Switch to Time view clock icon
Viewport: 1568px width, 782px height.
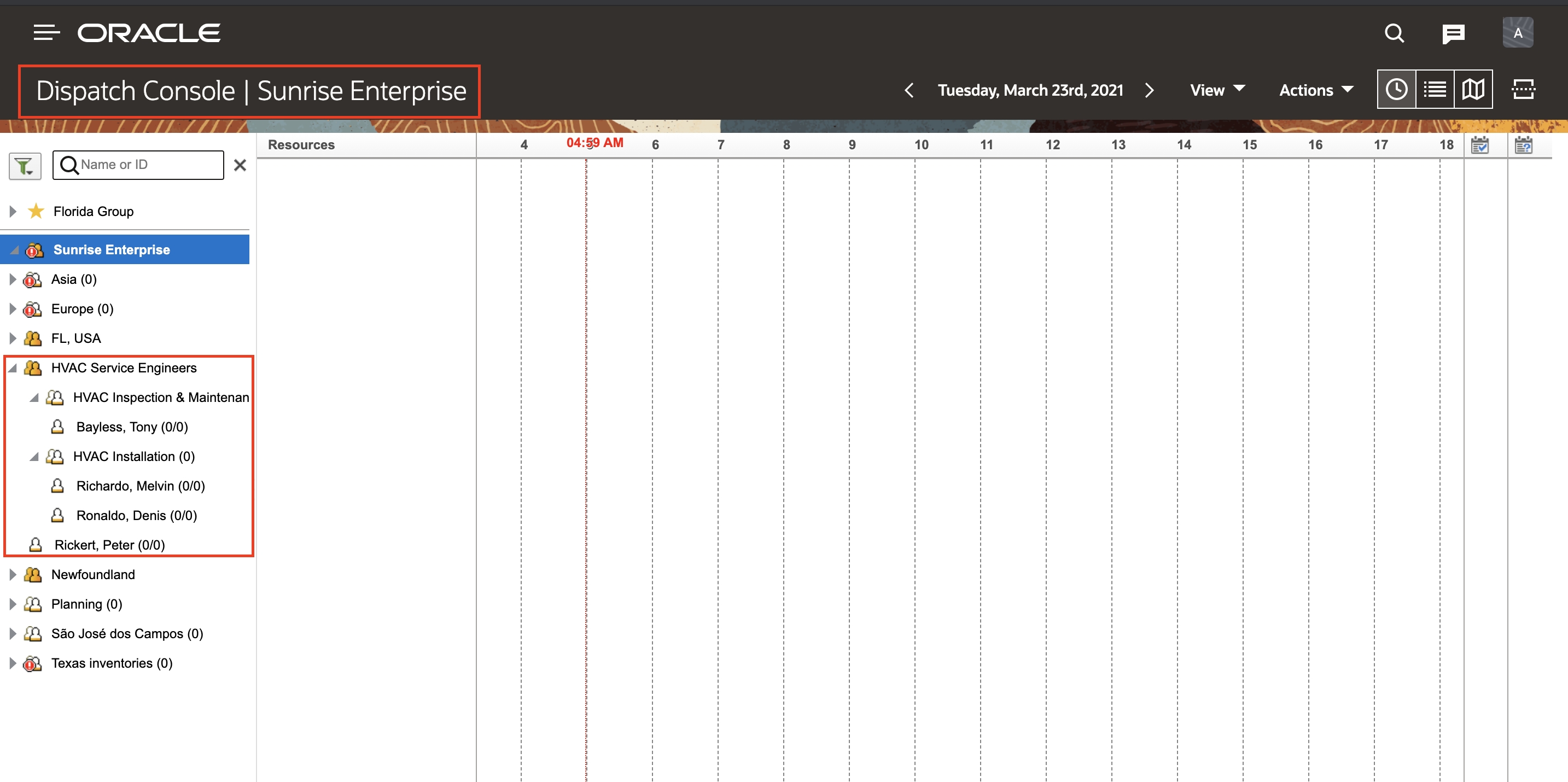pyautogui.click(x=1396, y=90)
